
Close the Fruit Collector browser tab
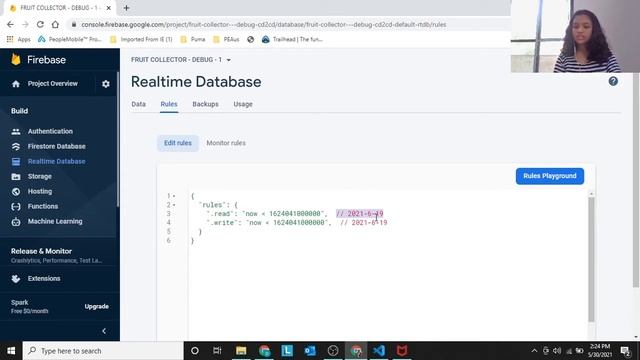click(108, 8)
